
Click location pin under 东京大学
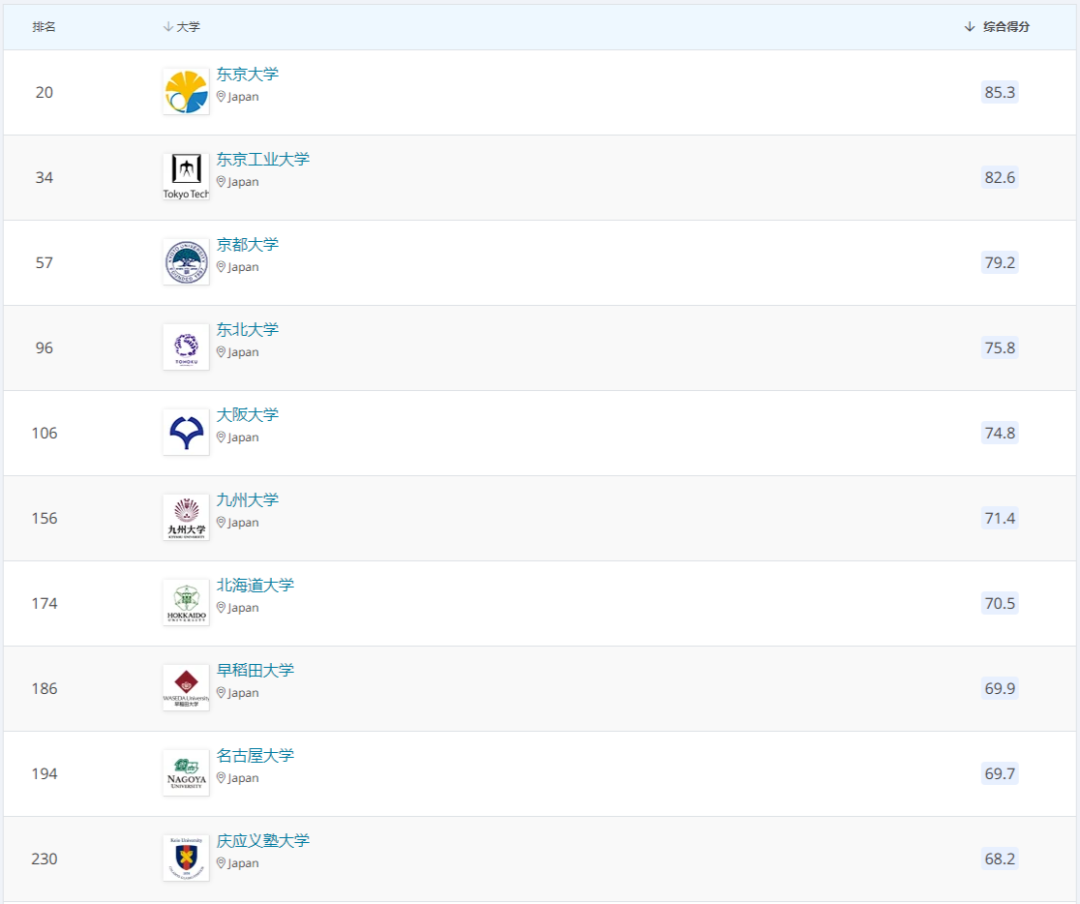pos(221,96)
